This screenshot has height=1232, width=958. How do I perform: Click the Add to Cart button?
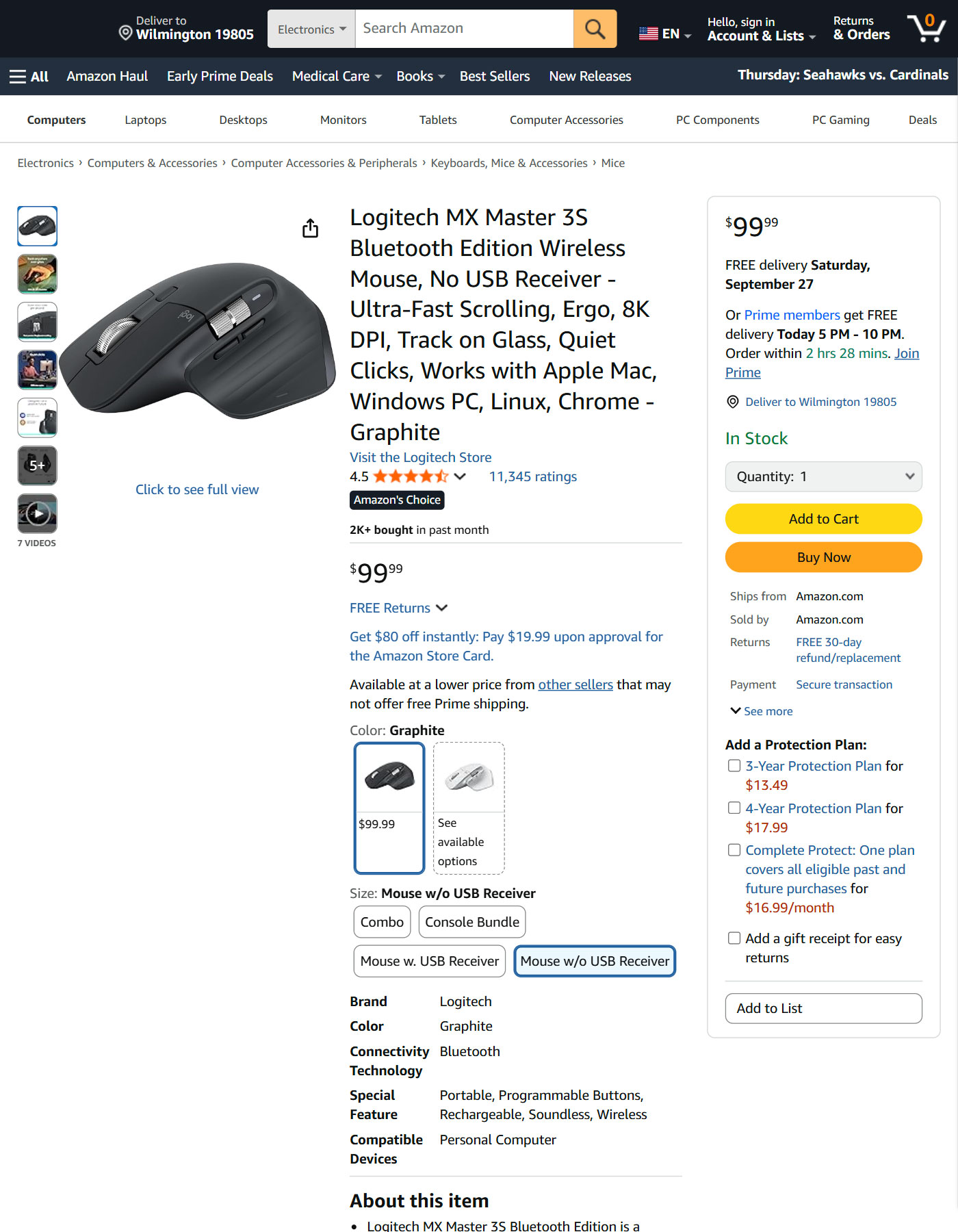coord(823,519)
